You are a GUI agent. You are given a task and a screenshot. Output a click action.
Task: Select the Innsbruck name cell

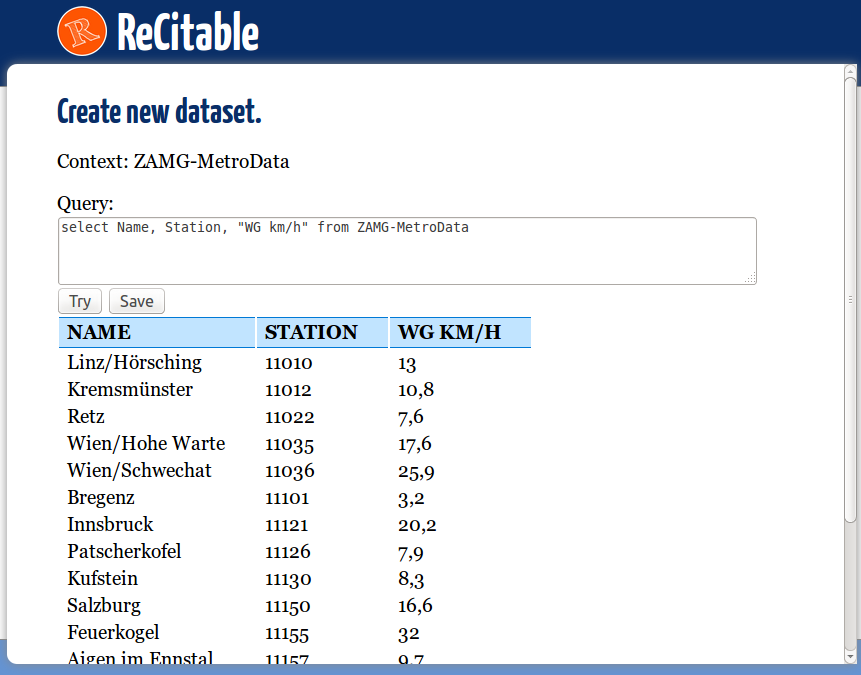point(110,524)
